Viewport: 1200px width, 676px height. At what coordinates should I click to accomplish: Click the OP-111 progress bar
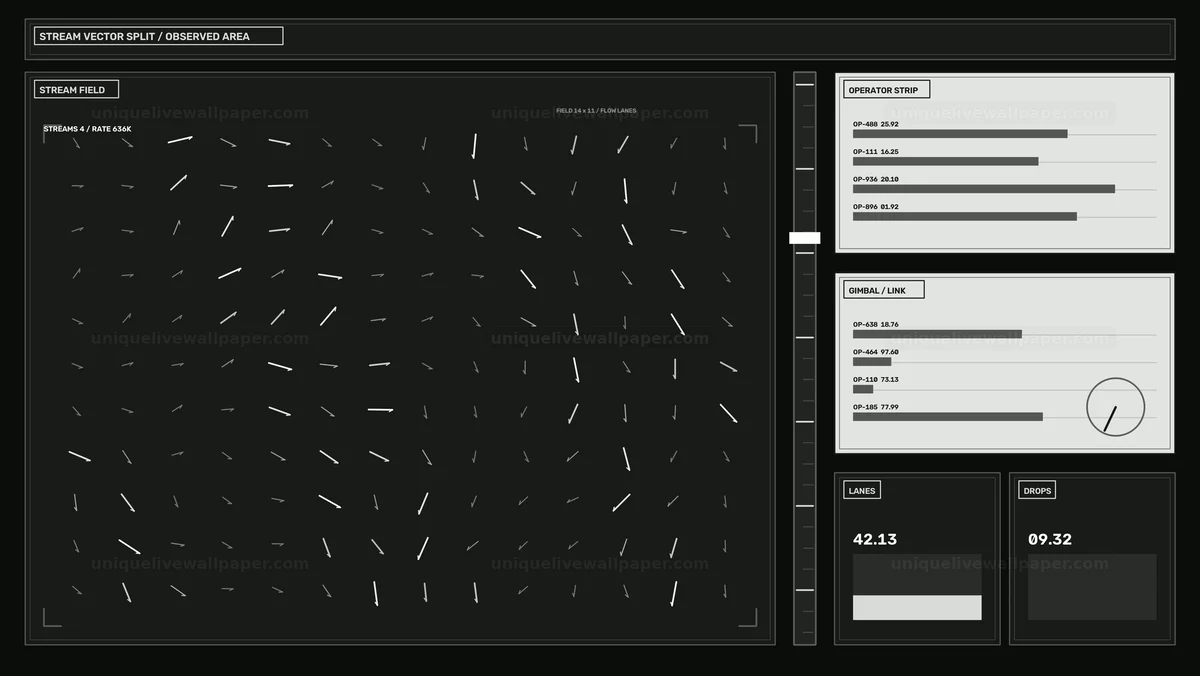tap(946, 161)
